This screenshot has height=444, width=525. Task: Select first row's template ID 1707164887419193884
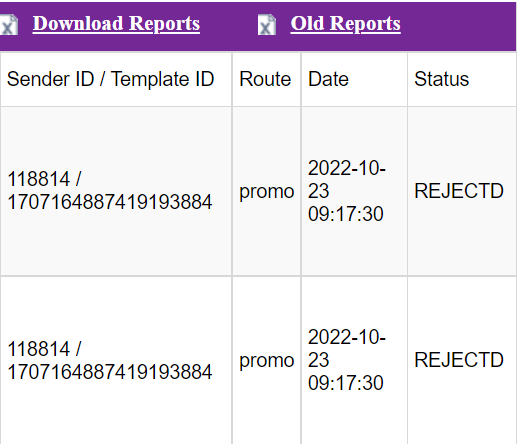[109, 202]
